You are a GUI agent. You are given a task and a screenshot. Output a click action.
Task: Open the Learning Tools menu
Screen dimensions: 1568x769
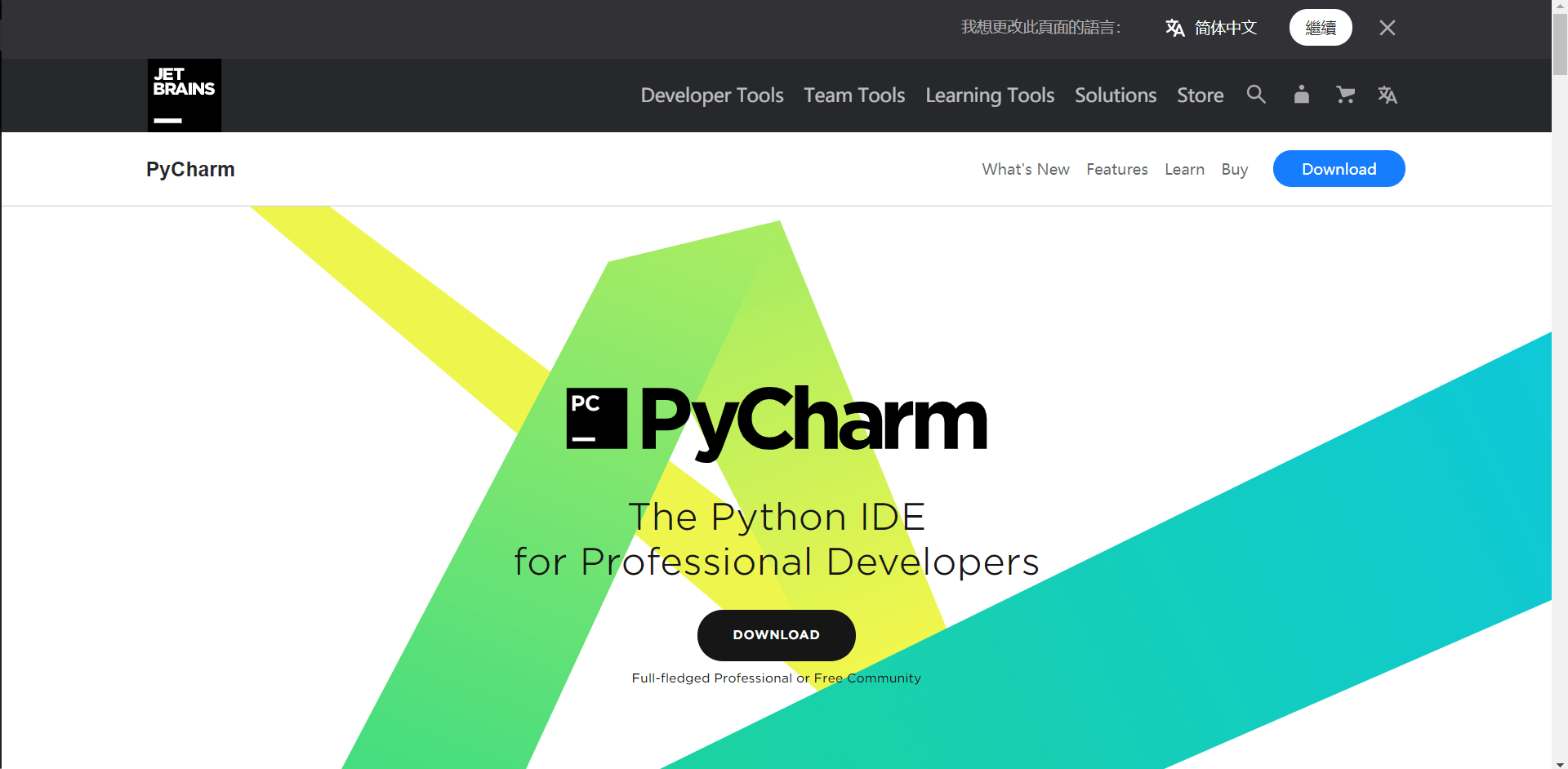click(x=990, y=96)
